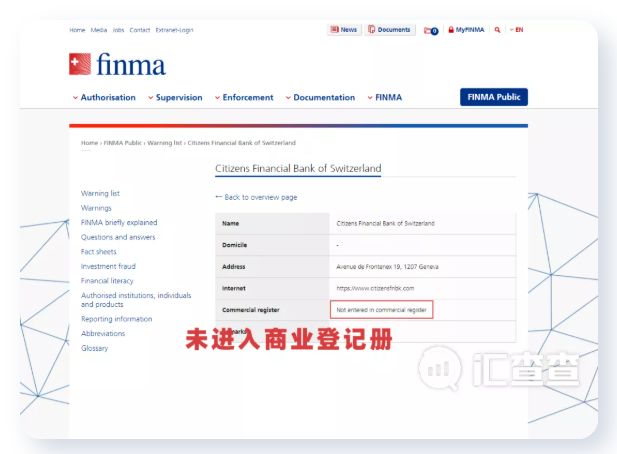617x454 pixels.
Task: Open the Home link in top bar
Action: [77, 30]
